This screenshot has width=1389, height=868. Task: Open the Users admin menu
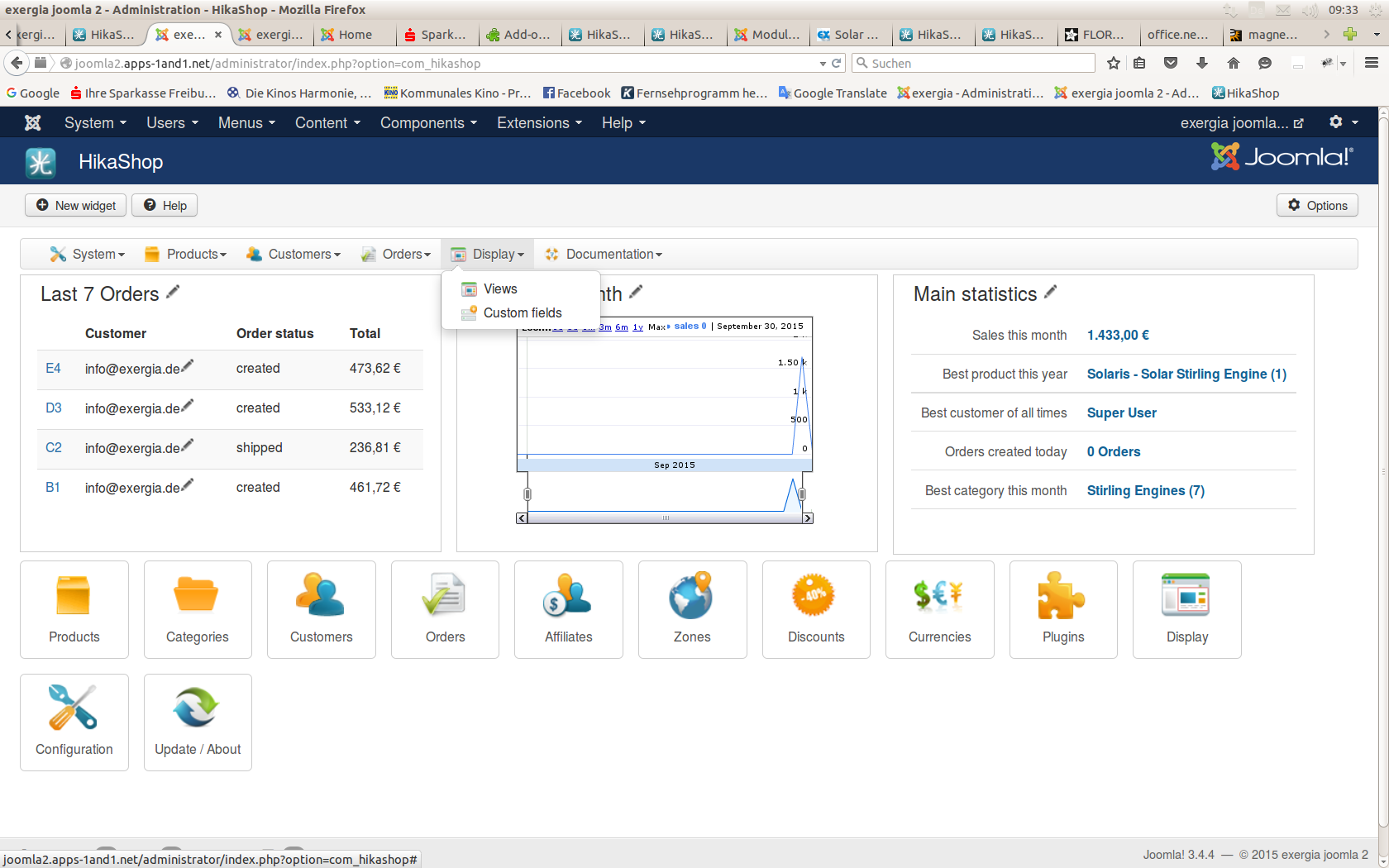pos(172,123)
